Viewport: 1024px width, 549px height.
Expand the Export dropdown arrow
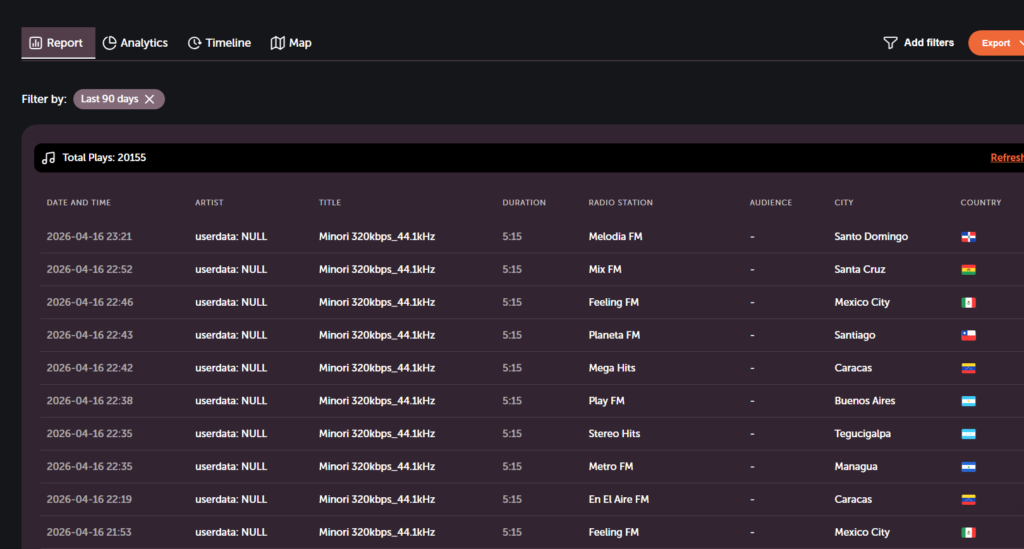1020,43
